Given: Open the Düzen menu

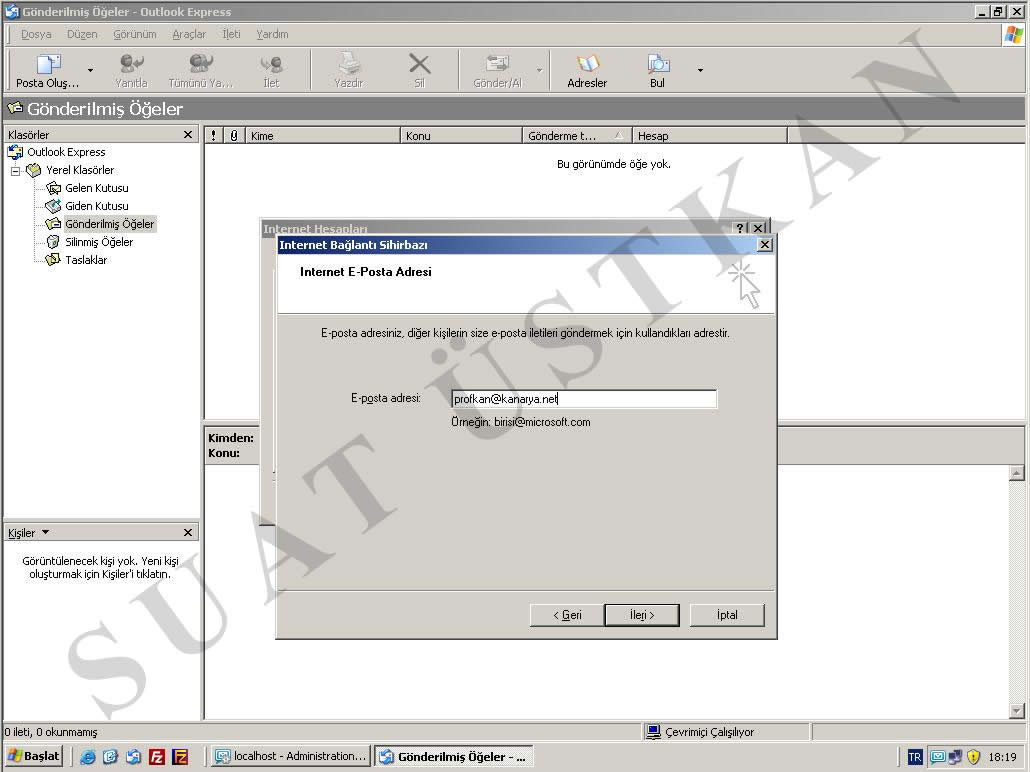Looking at the screenshot, I should pyautogui.click(x=82, y=34).
